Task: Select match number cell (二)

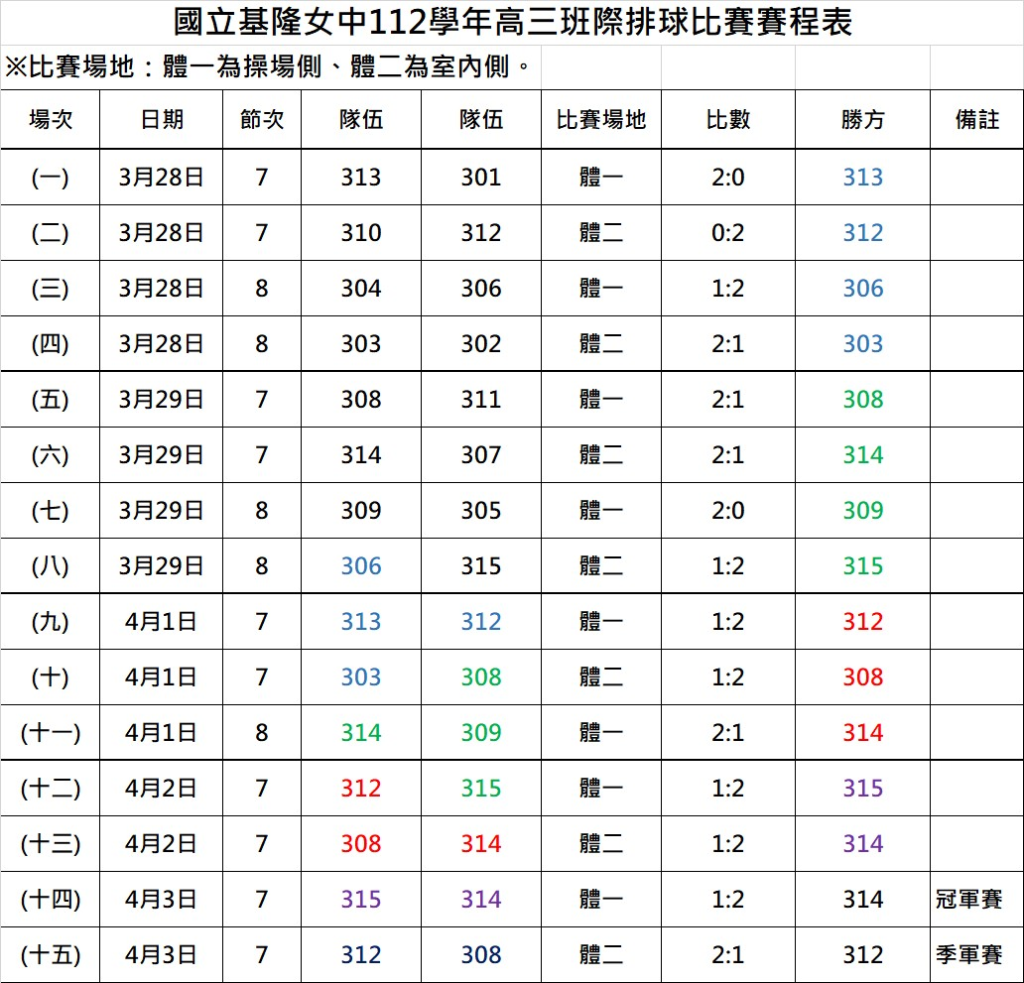Action: coord(50,233)
